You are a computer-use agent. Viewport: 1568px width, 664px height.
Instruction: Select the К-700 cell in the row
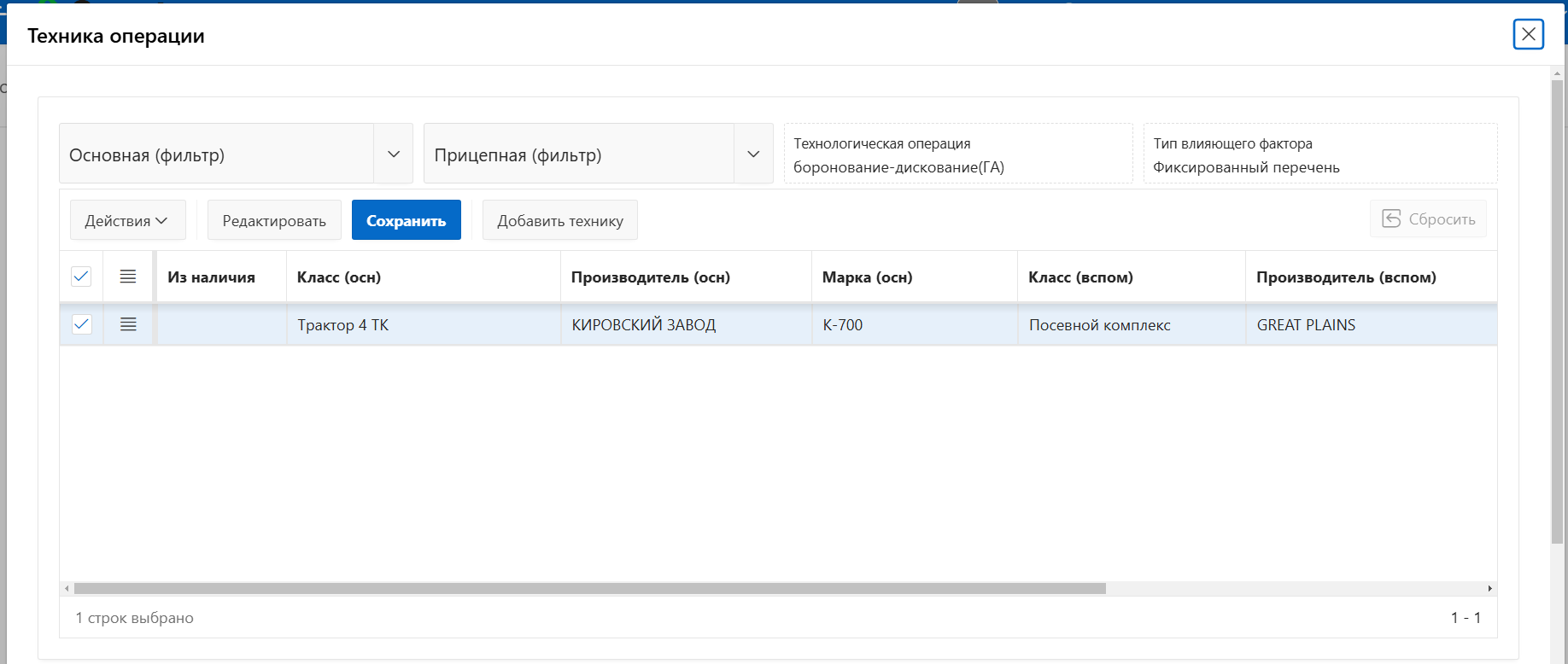[843, 325]
